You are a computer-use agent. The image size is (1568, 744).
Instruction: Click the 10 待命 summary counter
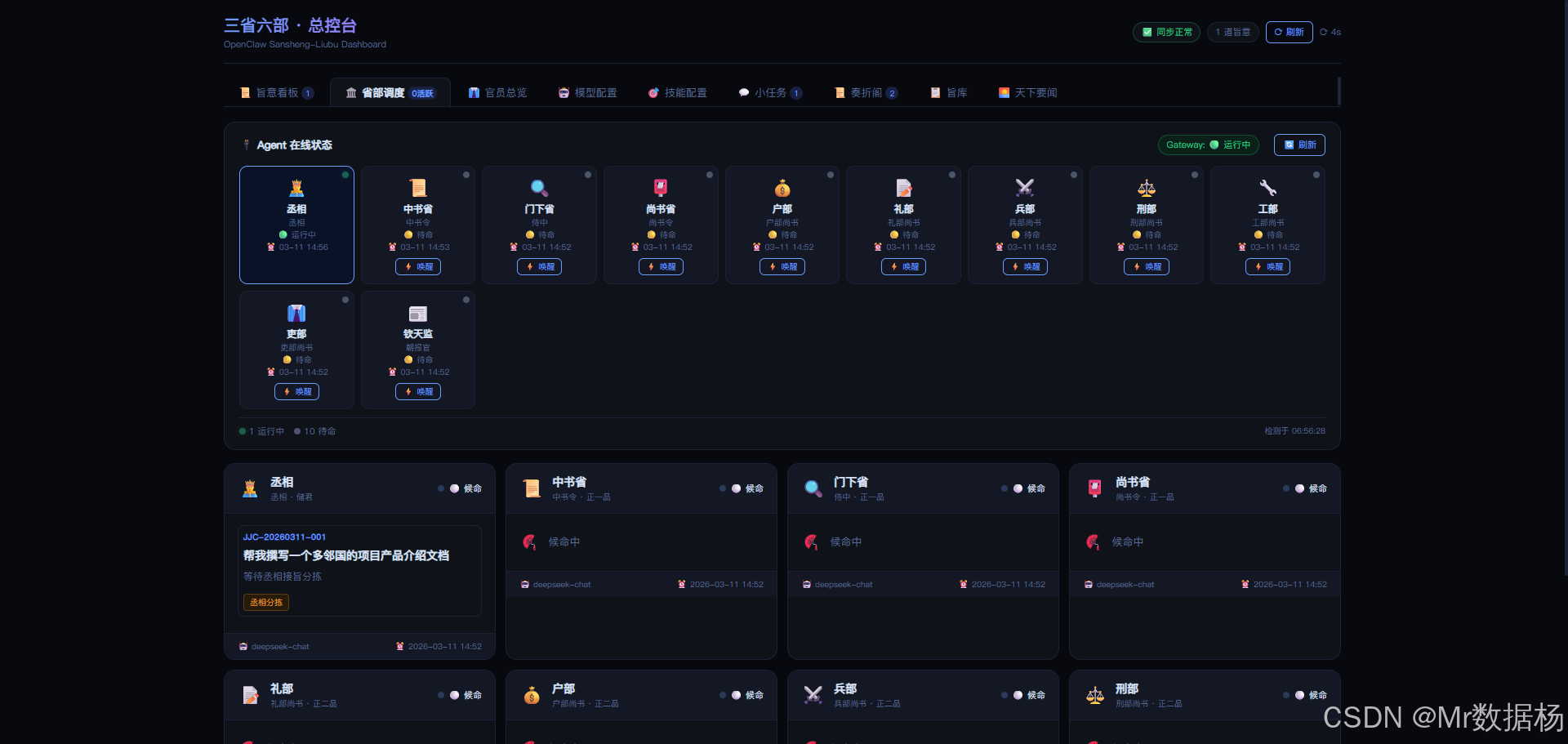tap(315, 431)
